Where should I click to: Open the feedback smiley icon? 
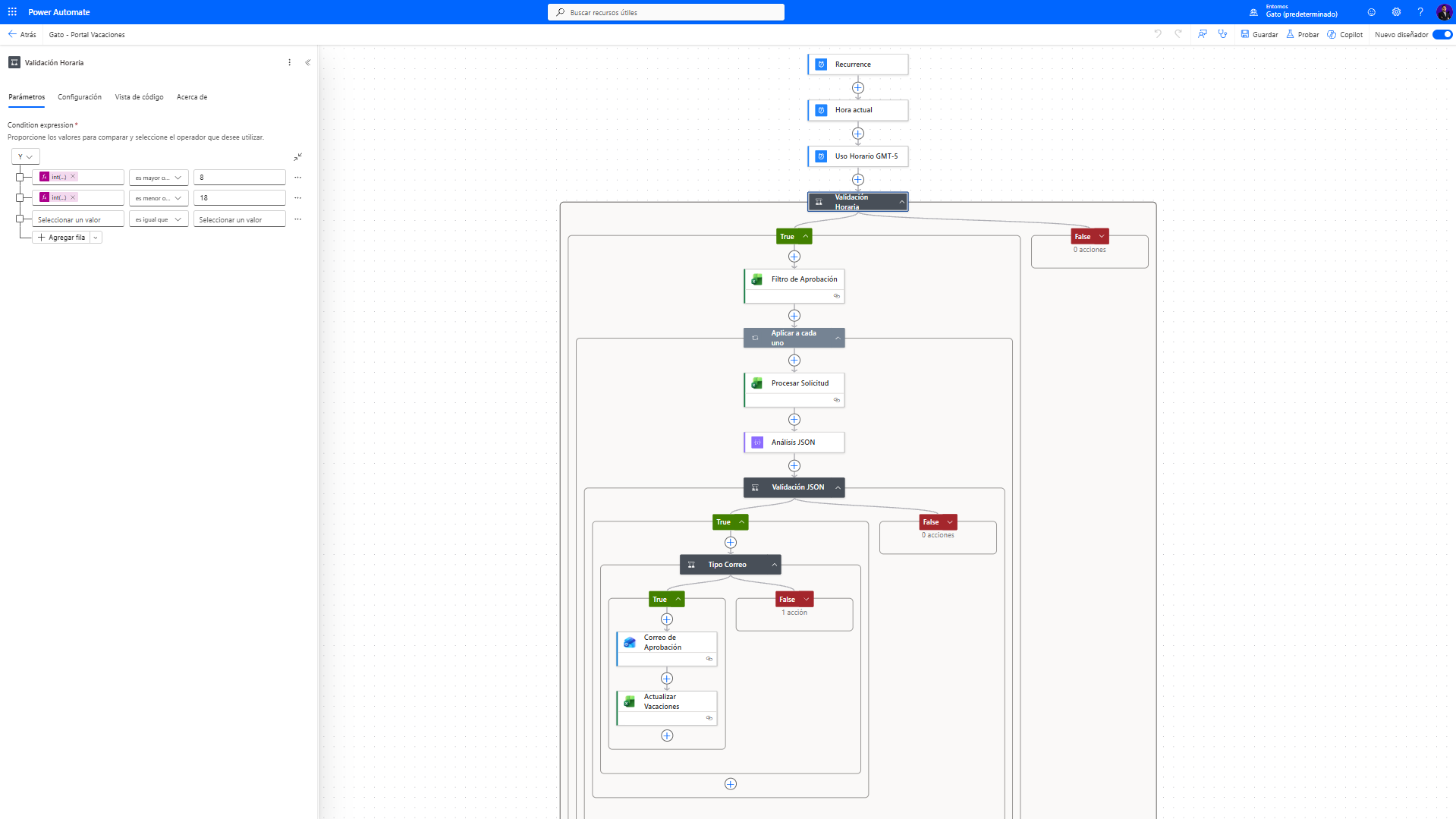(x=1372, y=12)
